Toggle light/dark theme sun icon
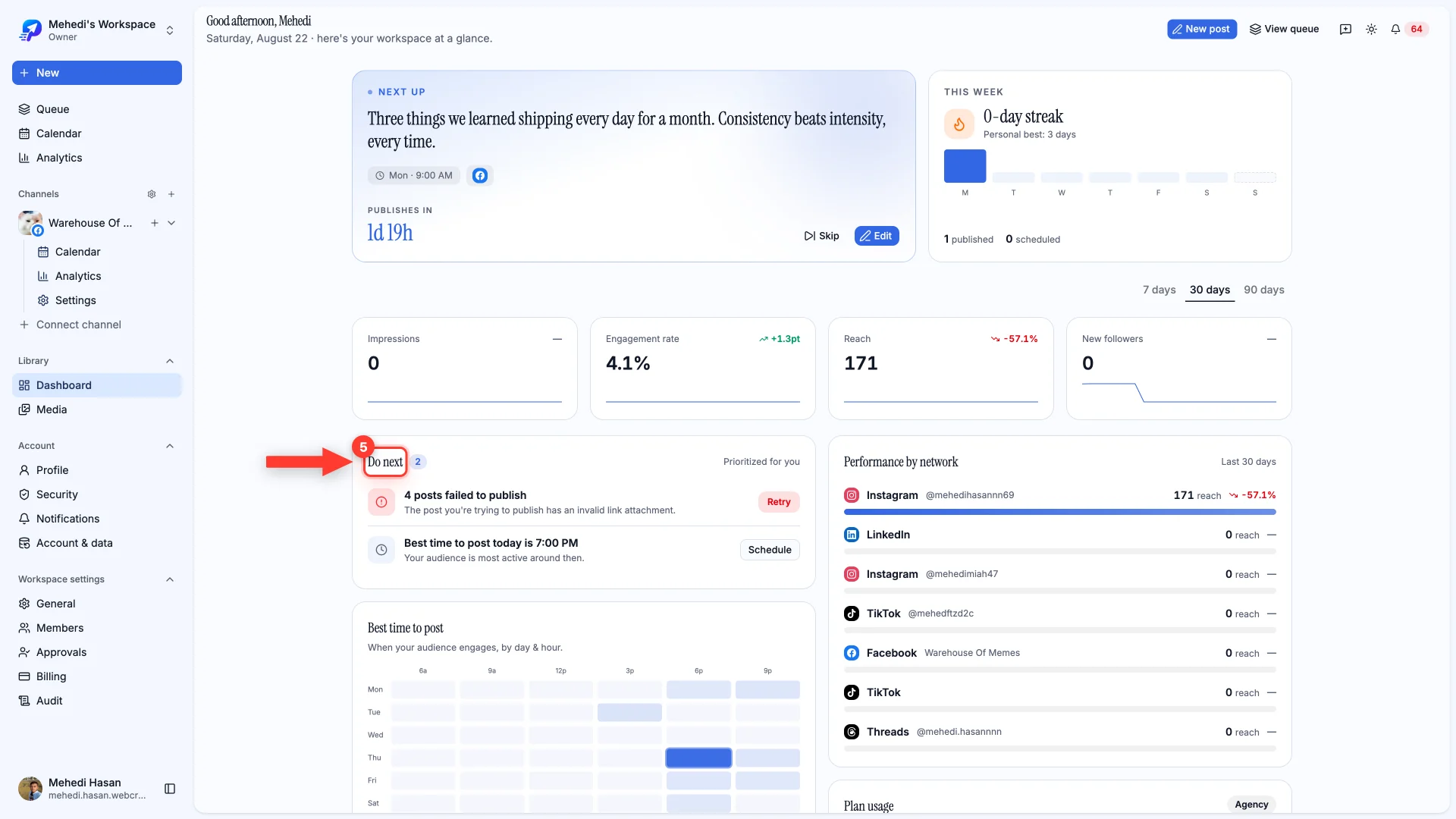The image size is (1456, 819). click(x=1371, y=29)
